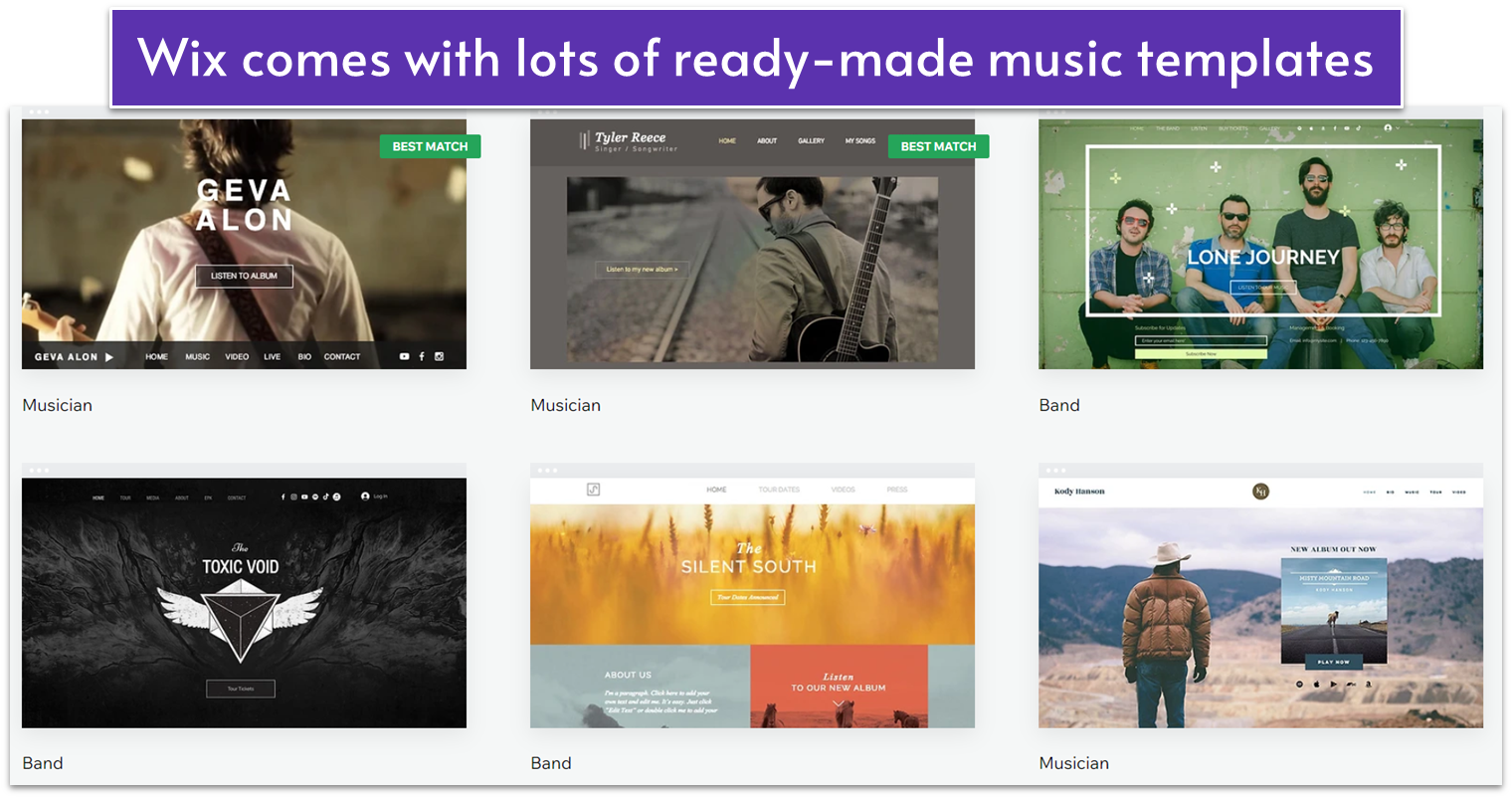Viewport: 1512px width, 798px height.
Task: Click BEST MATCH badge on Tyler Reece template
Action: pyautogui.click(x=938, y=146)
